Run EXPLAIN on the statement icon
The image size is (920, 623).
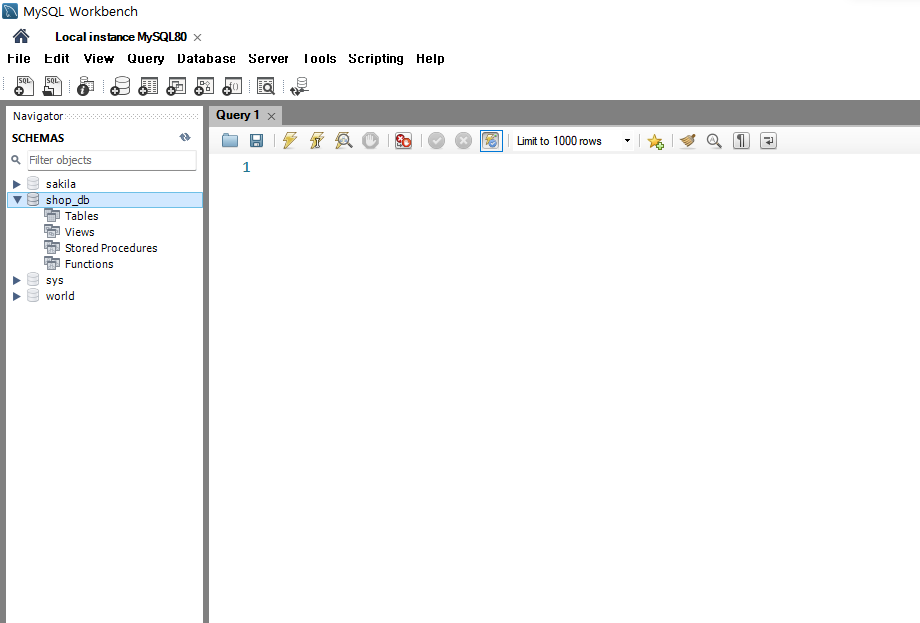[x=344, y=141]
